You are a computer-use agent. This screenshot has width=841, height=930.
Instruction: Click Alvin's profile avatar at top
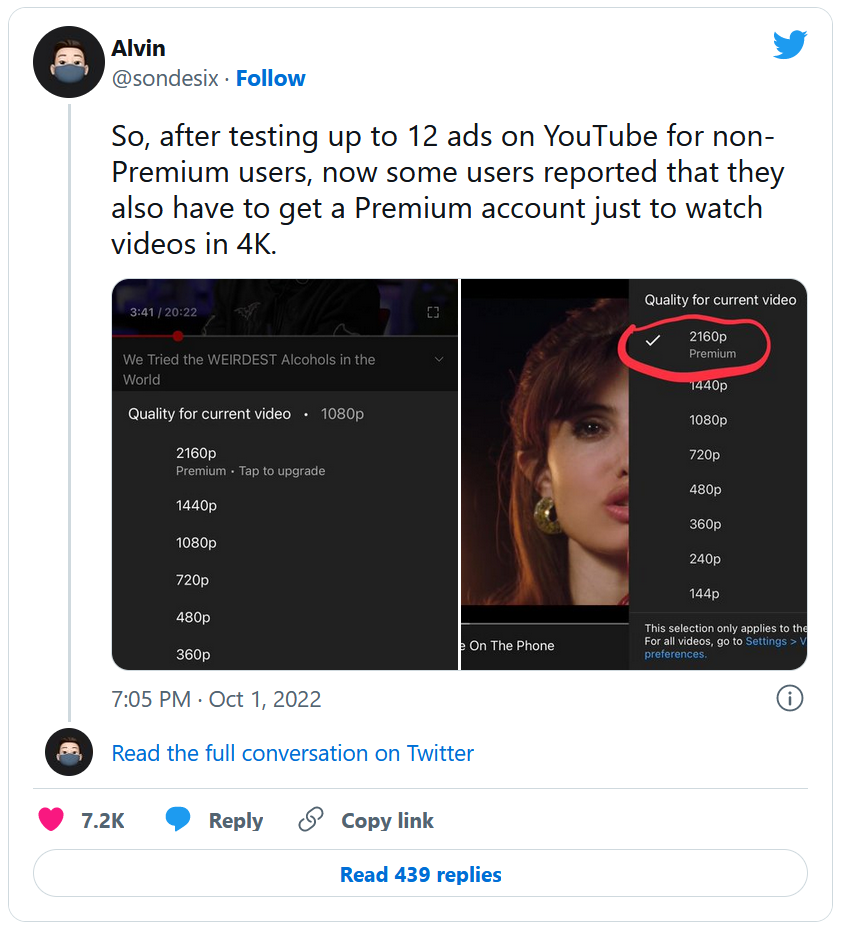pos(69,62)
